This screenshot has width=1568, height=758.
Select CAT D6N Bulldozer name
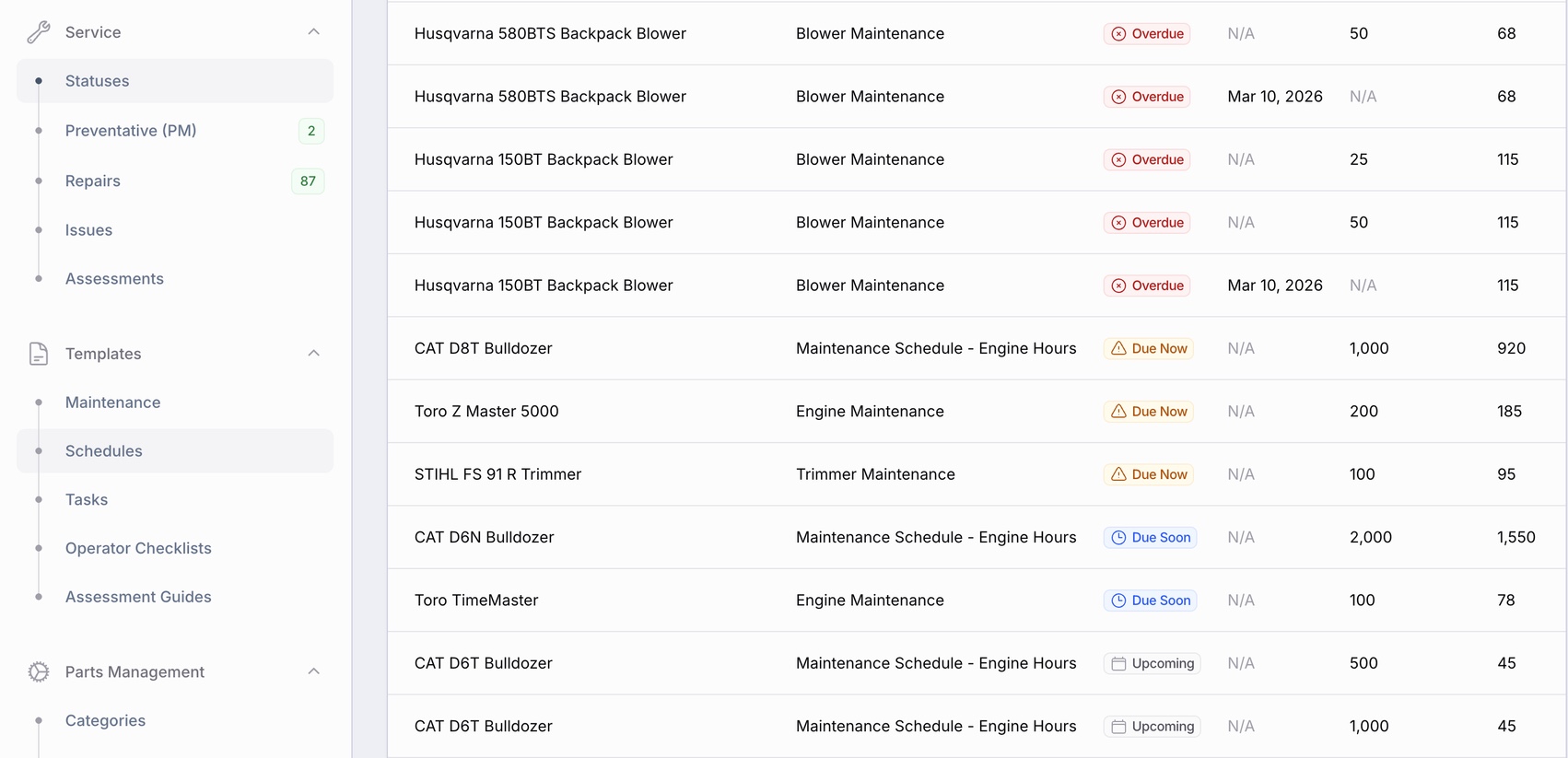[x=485, y=538]
